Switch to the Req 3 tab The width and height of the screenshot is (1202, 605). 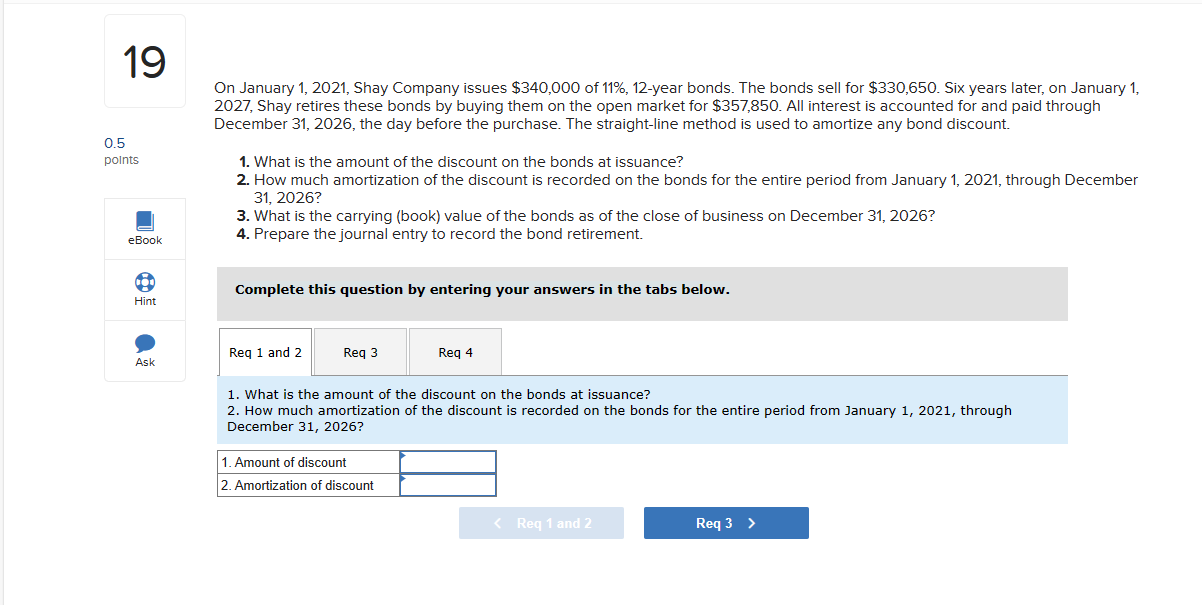click(360, 351)
